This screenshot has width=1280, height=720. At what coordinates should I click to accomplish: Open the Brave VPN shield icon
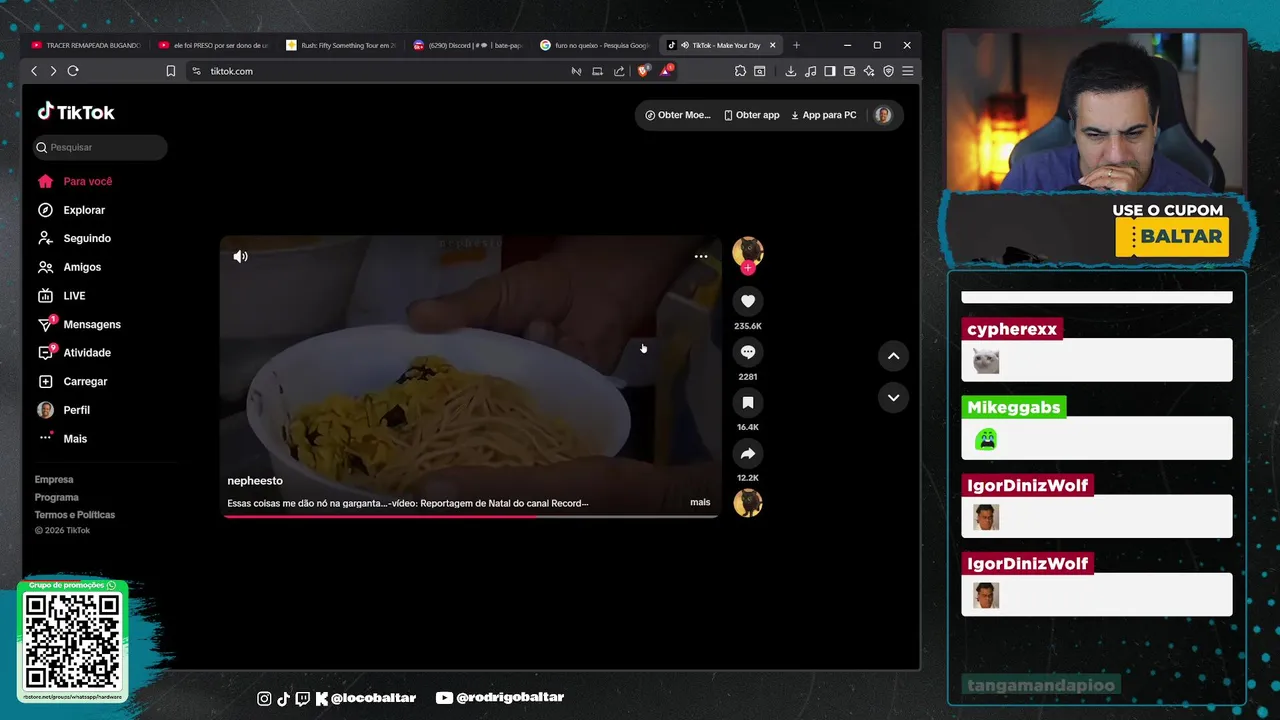[x=888, y=71]
